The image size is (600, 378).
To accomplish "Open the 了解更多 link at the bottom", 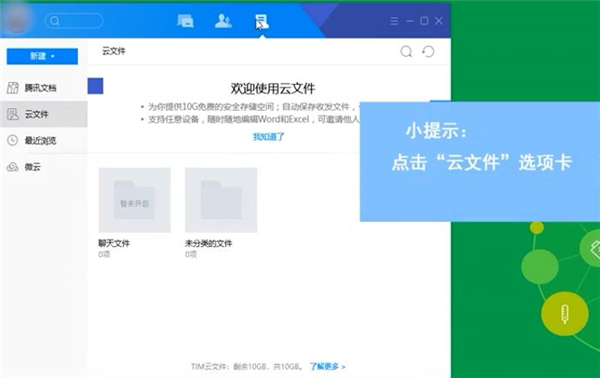I will click(x=327, y=367).
